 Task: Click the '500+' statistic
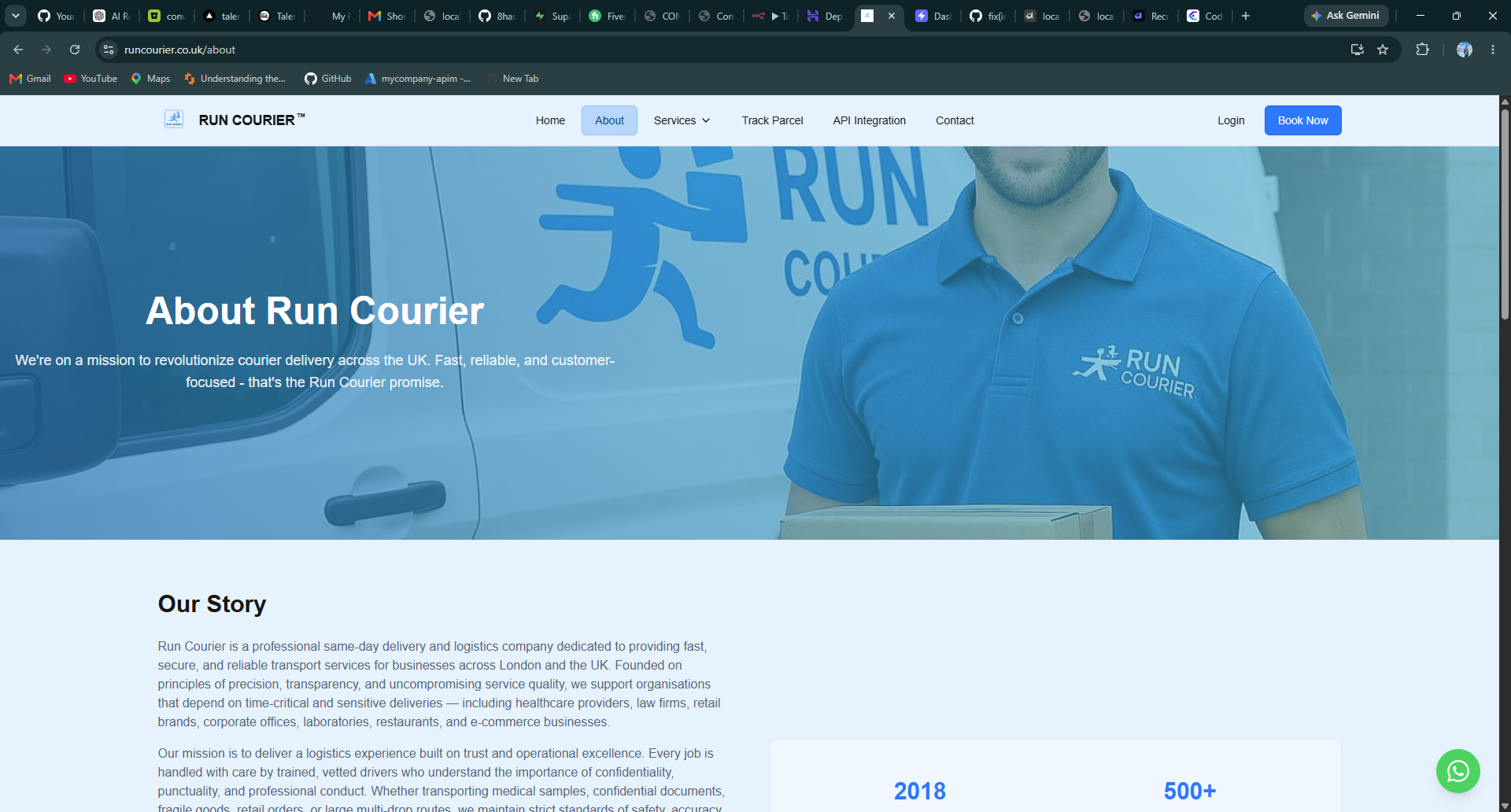1190,791
